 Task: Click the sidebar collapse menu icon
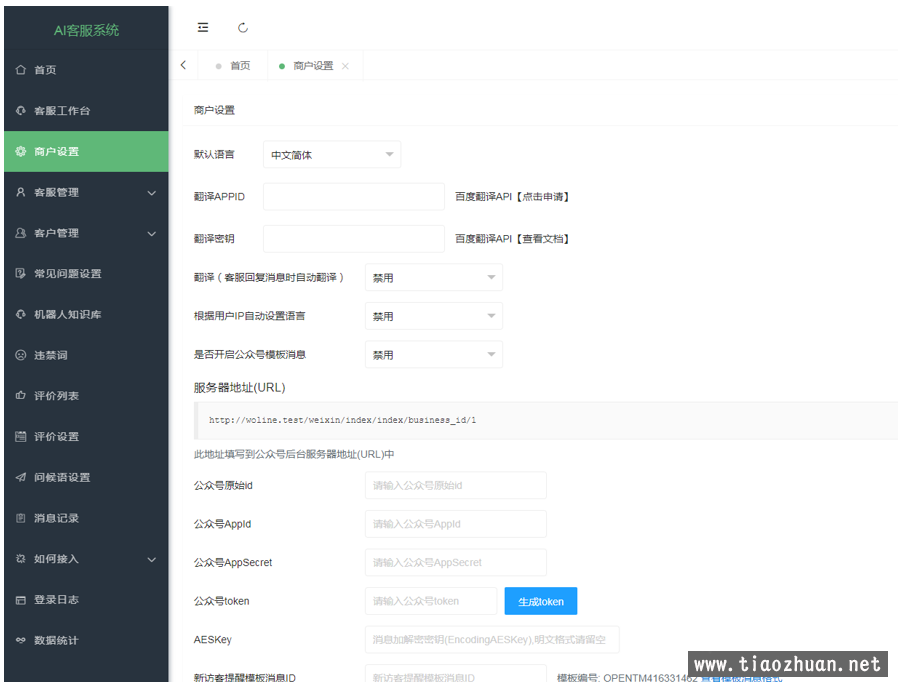click(203, 28)
